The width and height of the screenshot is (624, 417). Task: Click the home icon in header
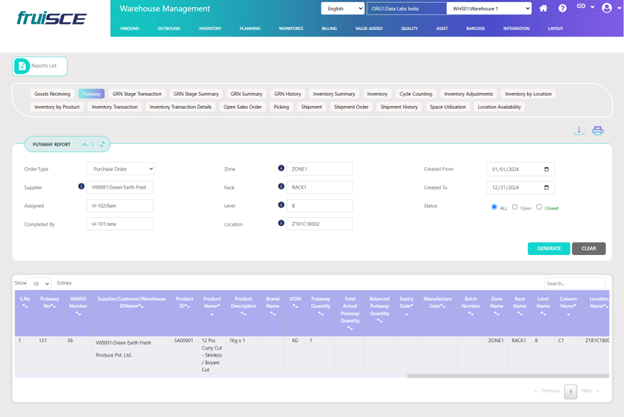[x=543, y=9]
